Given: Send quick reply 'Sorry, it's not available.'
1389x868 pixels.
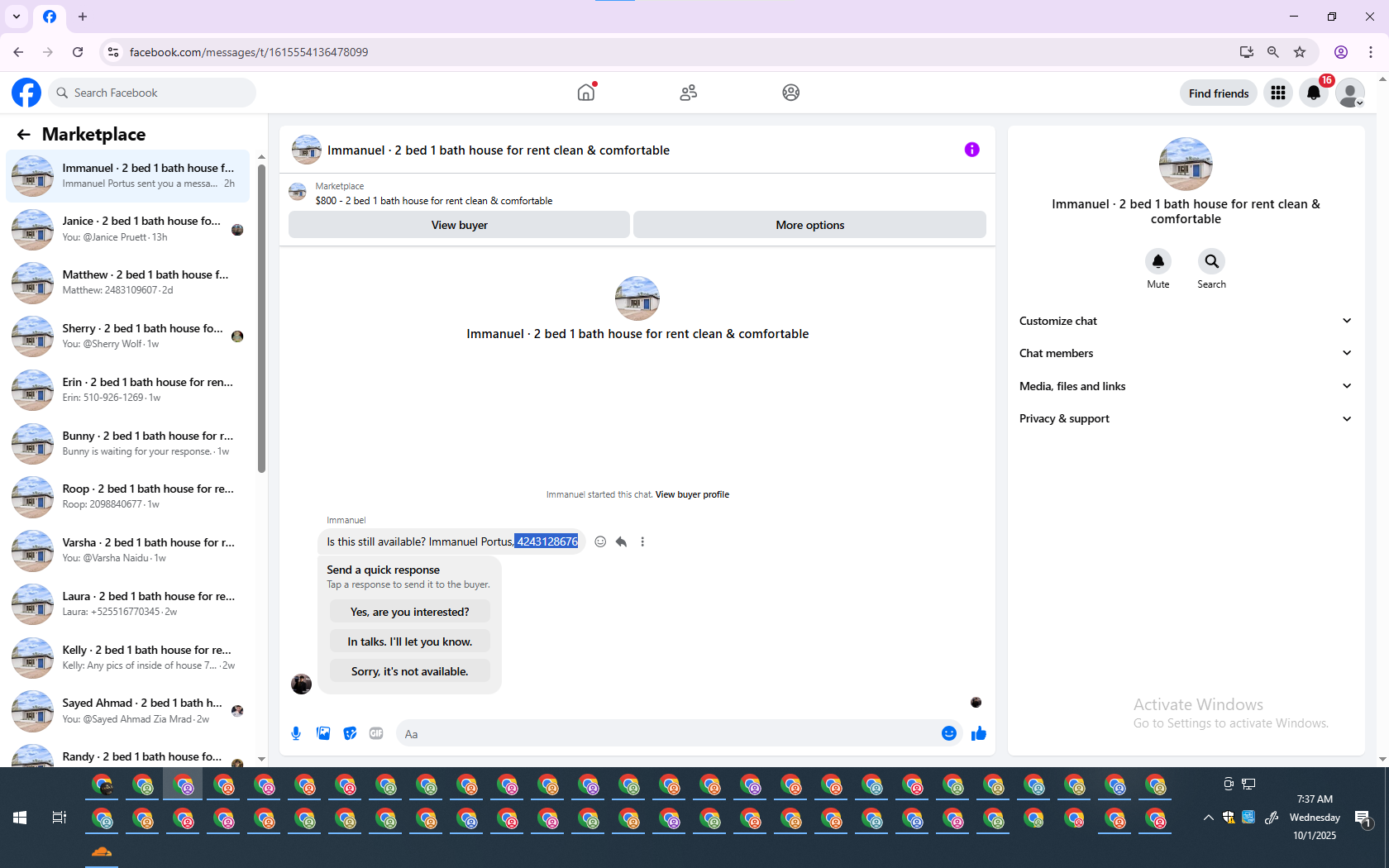Looking at the screenshot, I should [x=409, y=671].
